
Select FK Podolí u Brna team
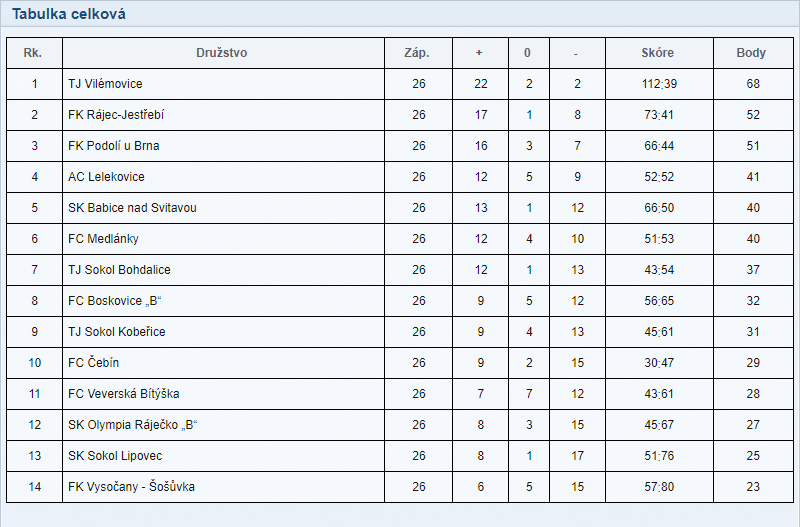coord(114,146)
